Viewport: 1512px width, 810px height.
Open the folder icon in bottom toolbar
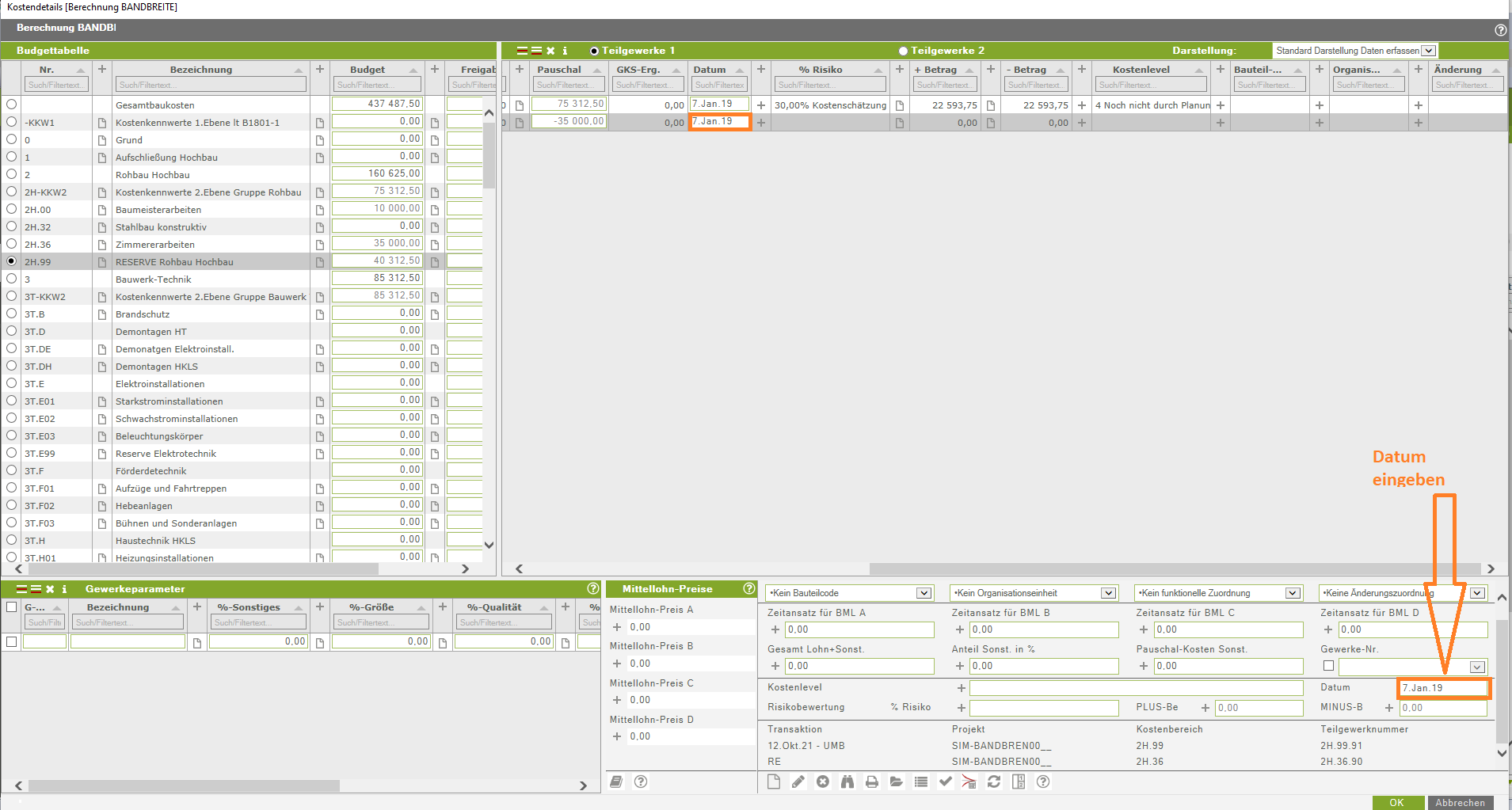click(896, 781)
